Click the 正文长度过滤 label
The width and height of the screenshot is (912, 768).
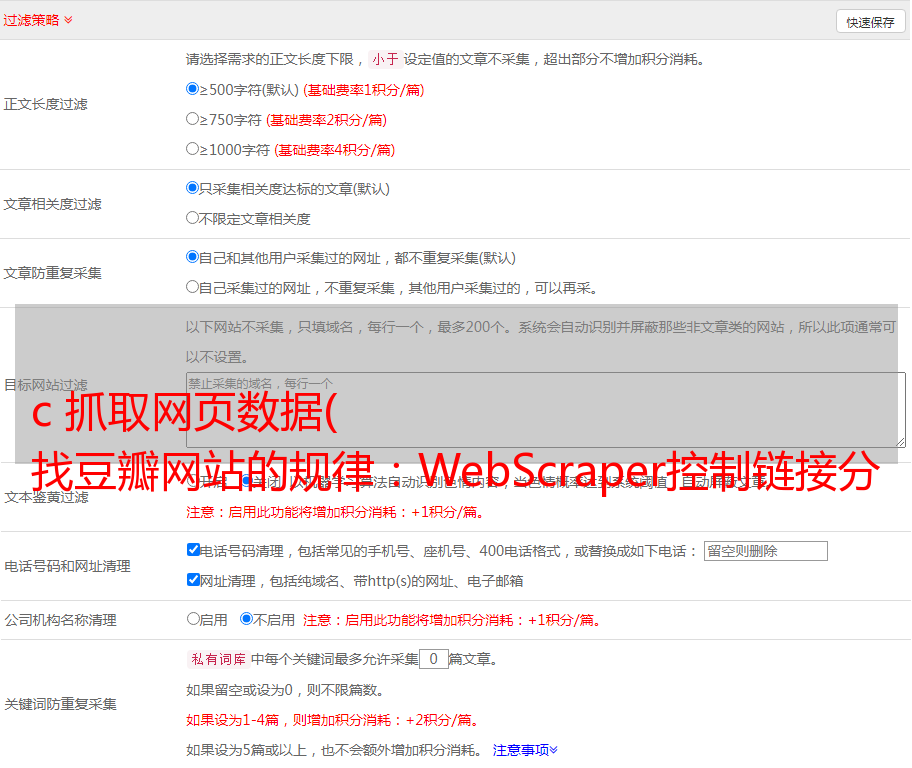tap(45, 104)
